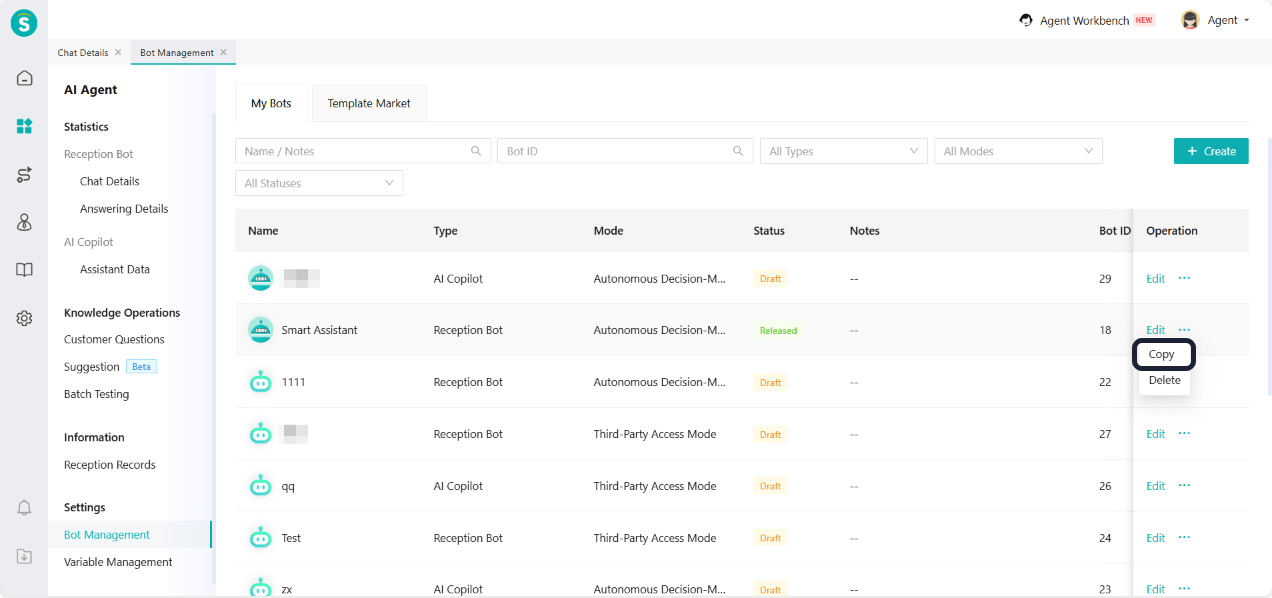Click the home icon in left sidebar
Image resolution: width=1272 pixels, height=598 pixels.
tap(24, 78)
